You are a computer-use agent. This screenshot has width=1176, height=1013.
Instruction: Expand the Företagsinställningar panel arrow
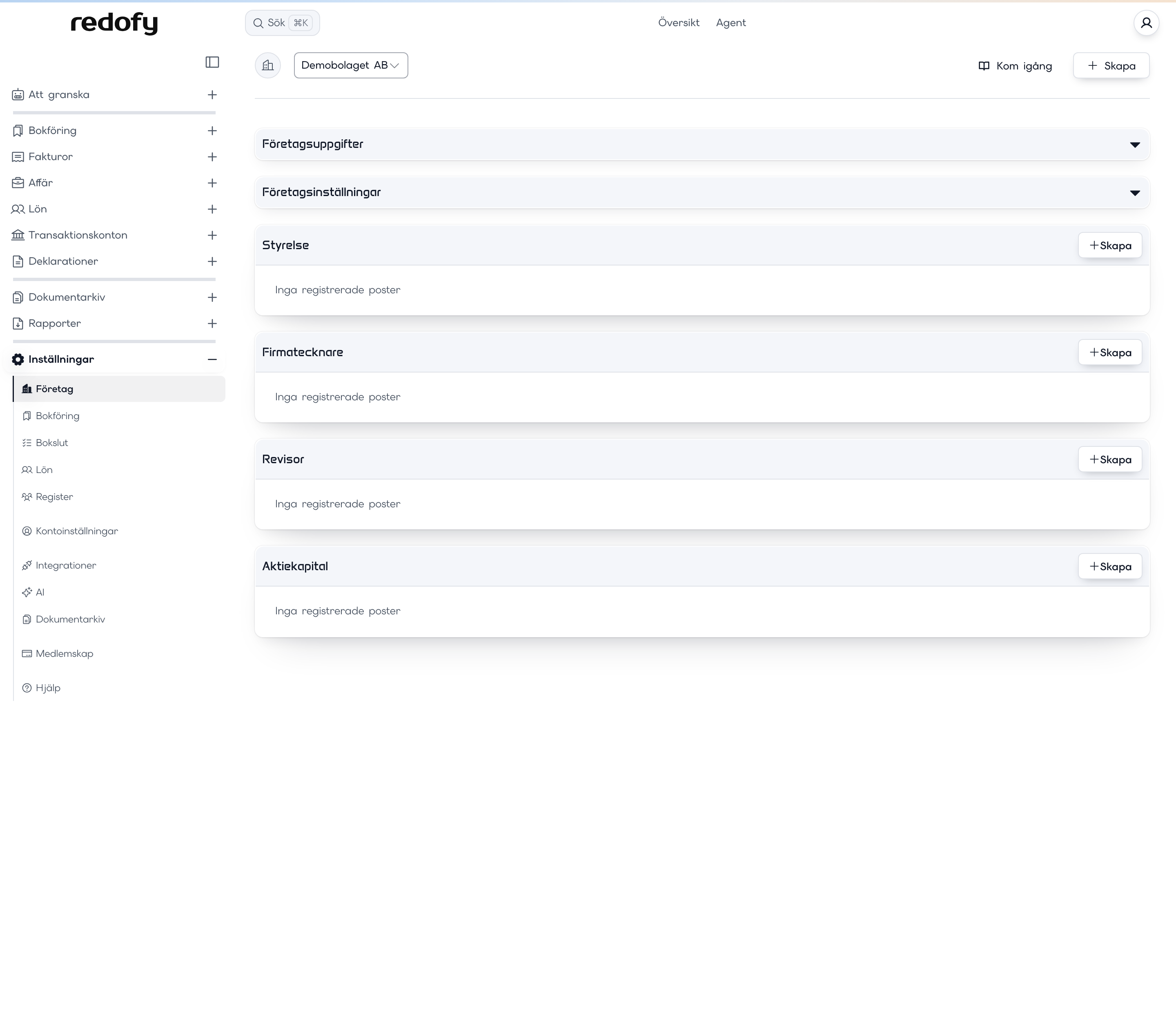coord(1135,193)
